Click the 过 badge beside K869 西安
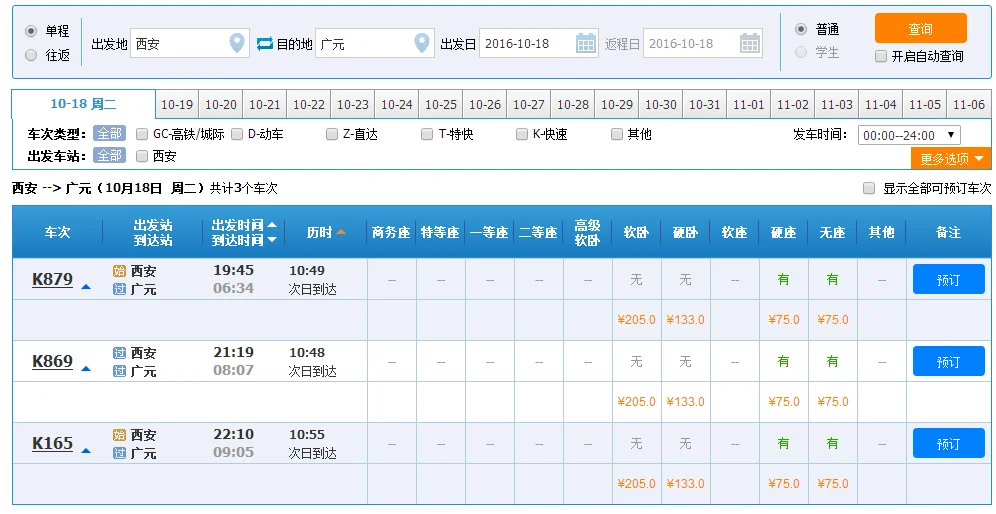Viewport: 996px width, 514px height. (119, 353)
